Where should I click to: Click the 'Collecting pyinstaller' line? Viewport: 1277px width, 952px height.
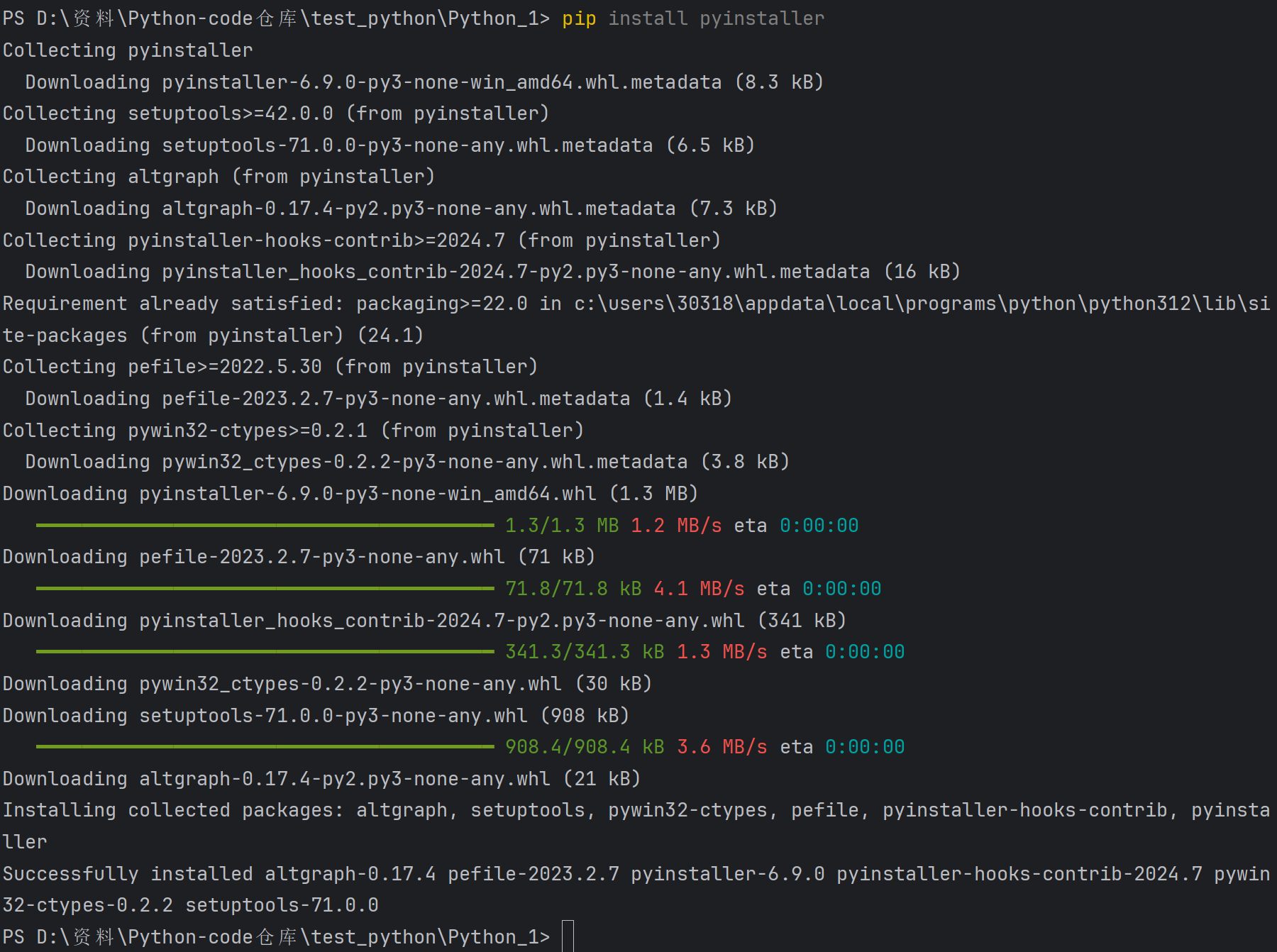coord(128,50)
